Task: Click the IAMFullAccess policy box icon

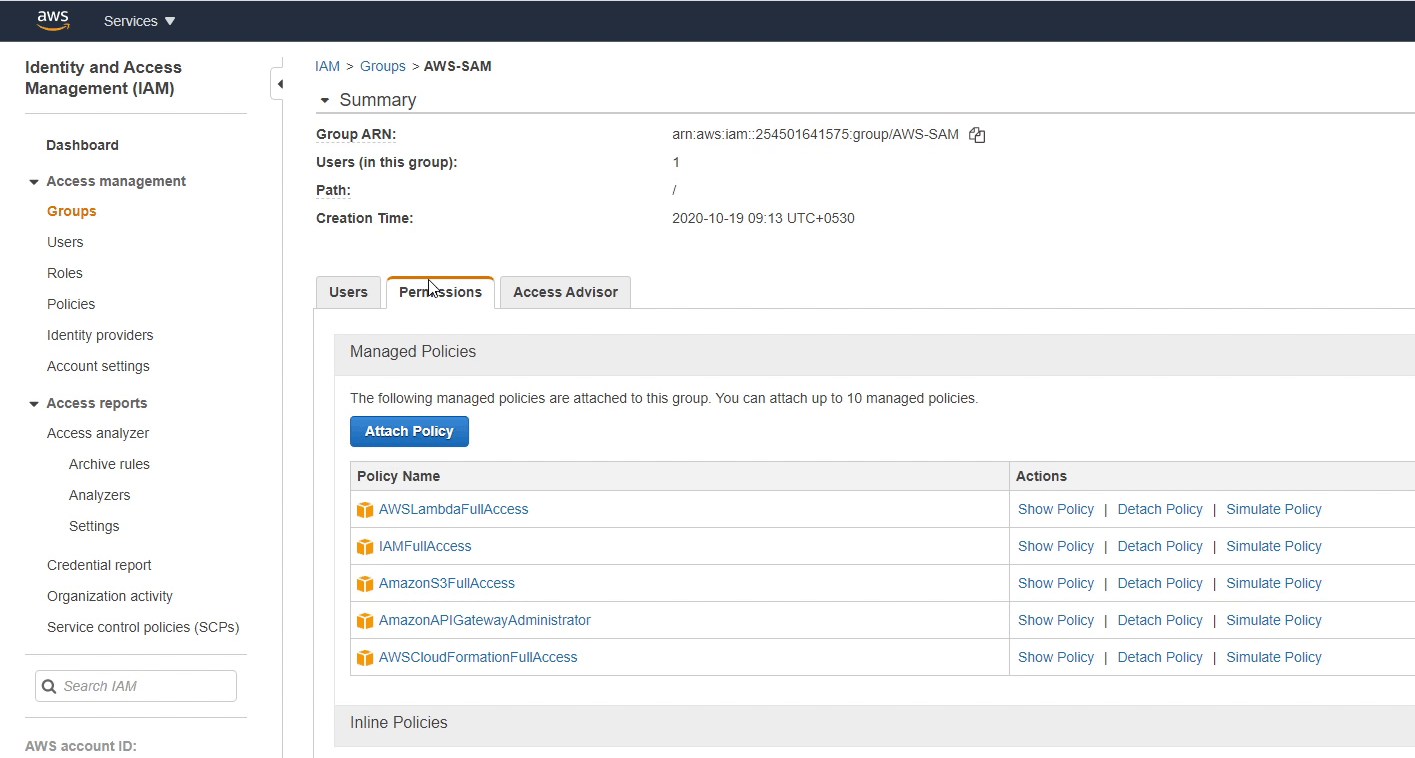Action: (x=365, y=547)
